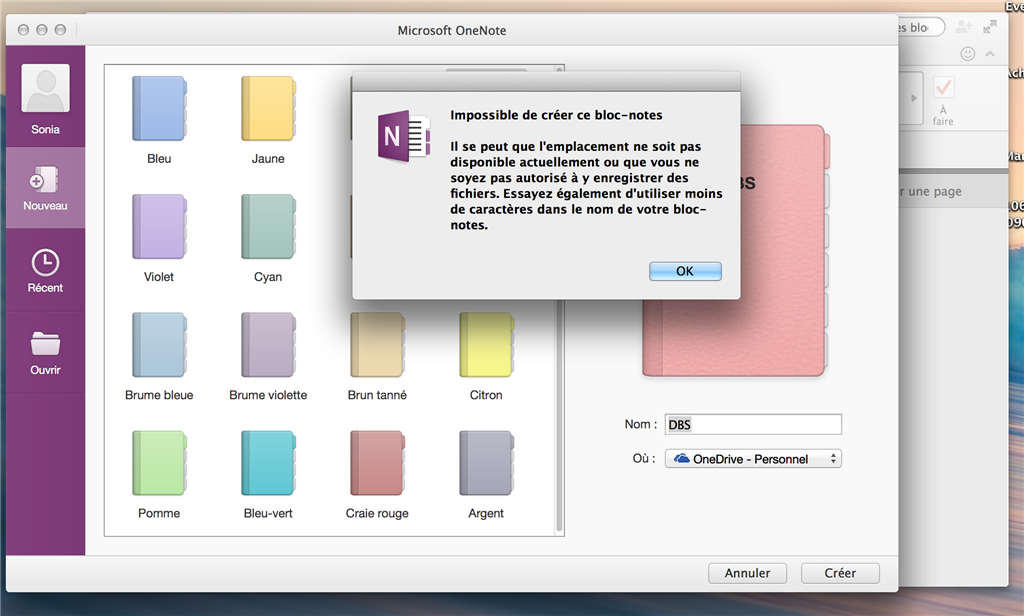The image size is (1024, 616).
Task: Select Nouveau in the sidebar
Action: pyautogui.click(x=45, y=188)
